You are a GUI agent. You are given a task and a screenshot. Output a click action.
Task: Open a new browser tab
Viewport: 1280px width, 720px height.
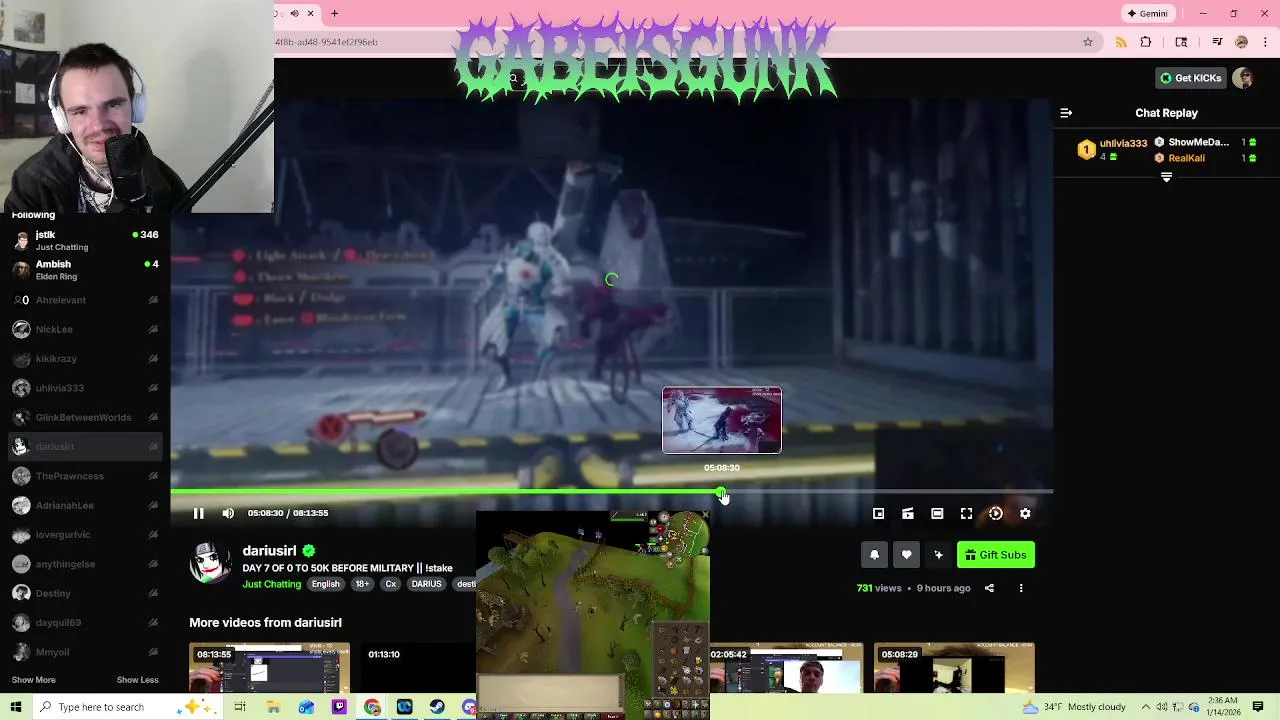click(x=334, y=13)
